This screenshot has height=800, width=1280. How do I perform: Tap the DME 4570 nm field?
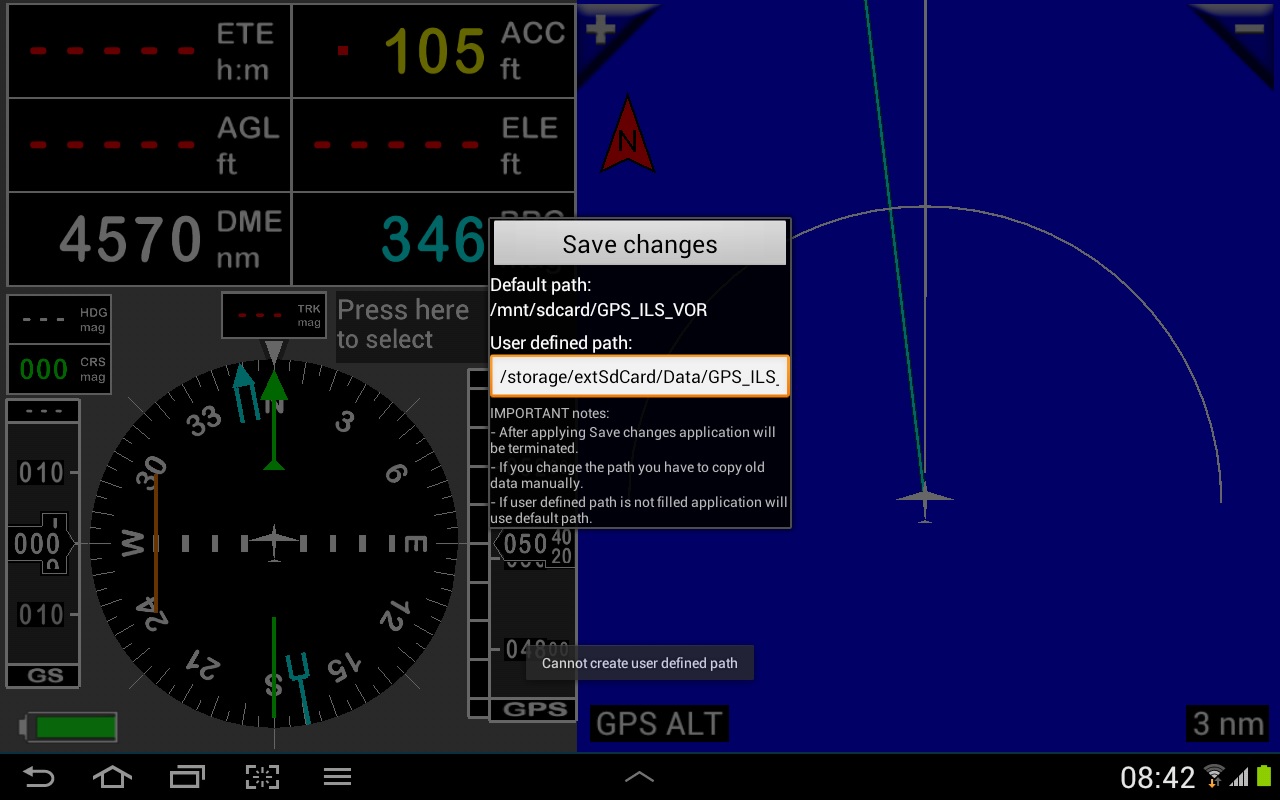(150, 239)
